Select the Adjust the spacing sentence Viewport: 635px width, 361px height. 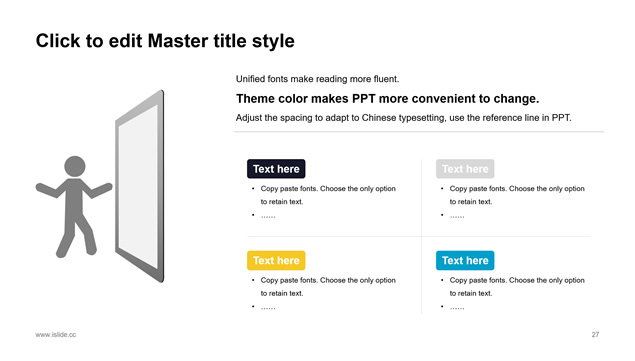click(x=403, y=118)
